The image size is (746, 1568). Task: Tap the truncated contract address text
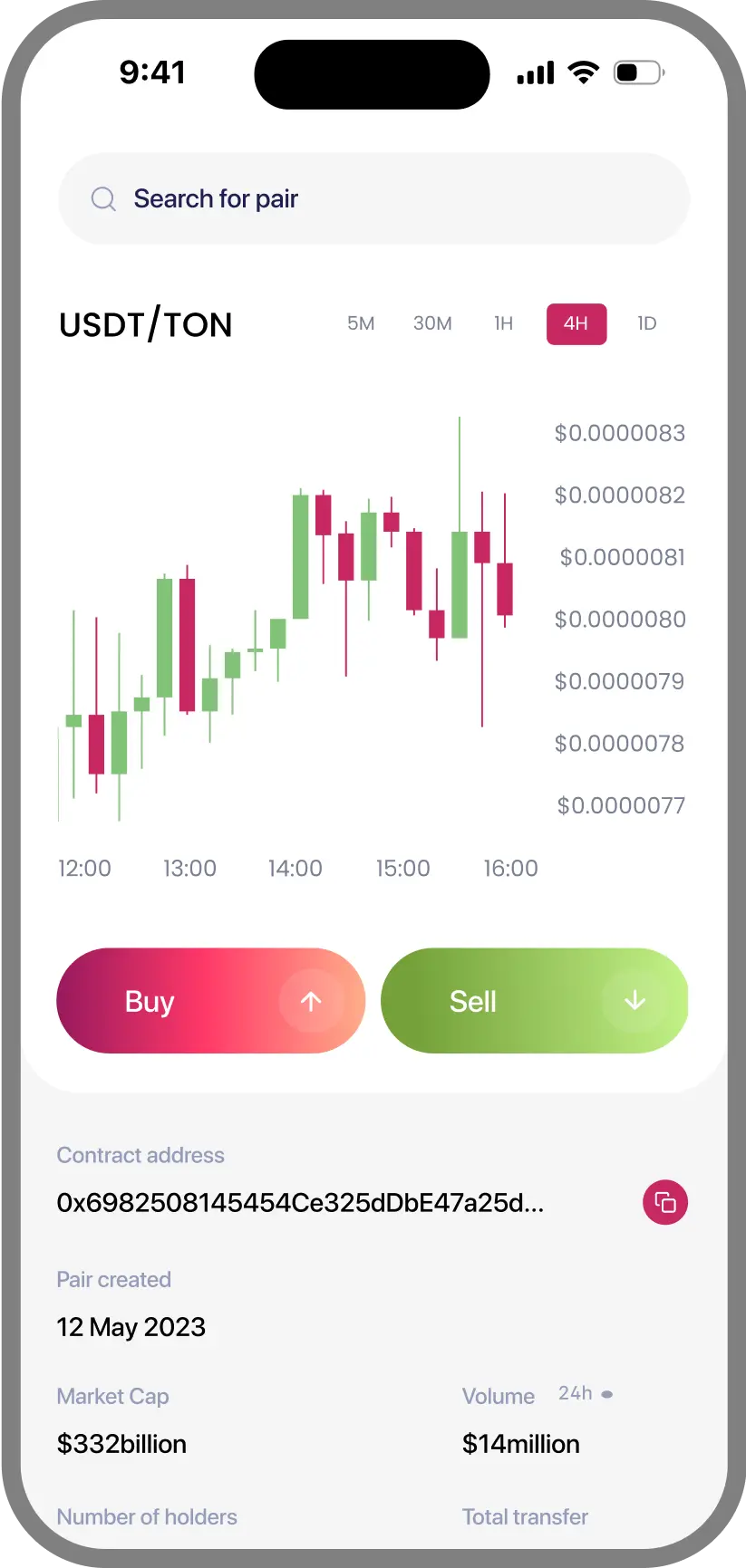tap(300, 1202)
